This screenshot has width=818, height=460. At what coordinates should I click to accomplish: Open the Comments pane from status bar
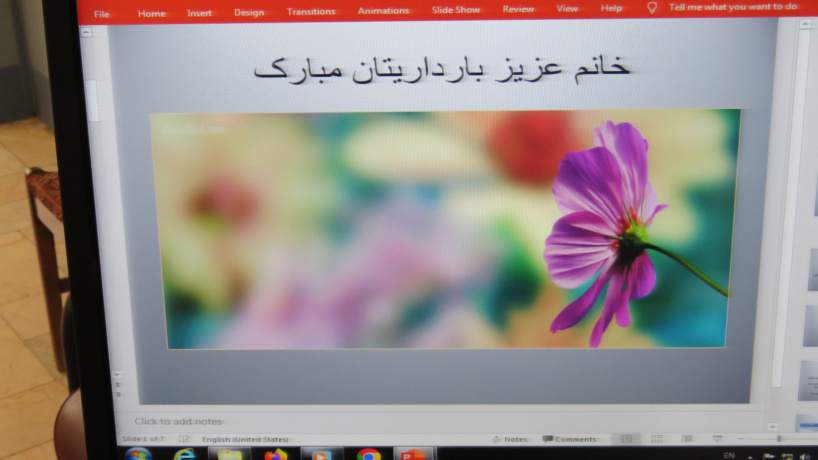[x=569, y=440]
